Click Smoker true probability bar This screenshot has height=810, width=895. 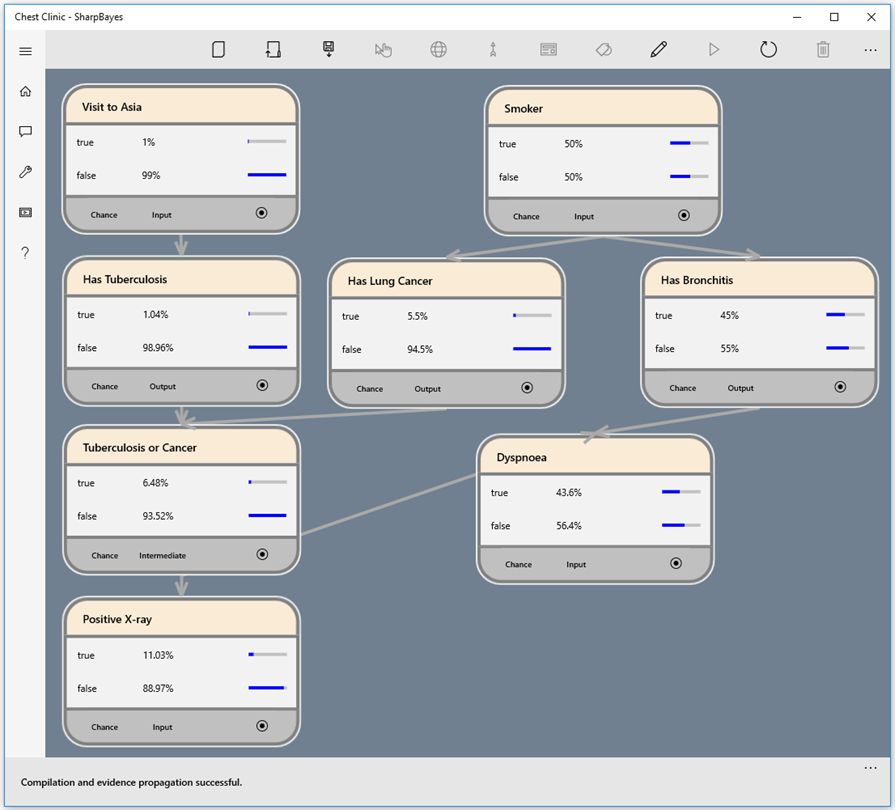click(x=689, y=143)
